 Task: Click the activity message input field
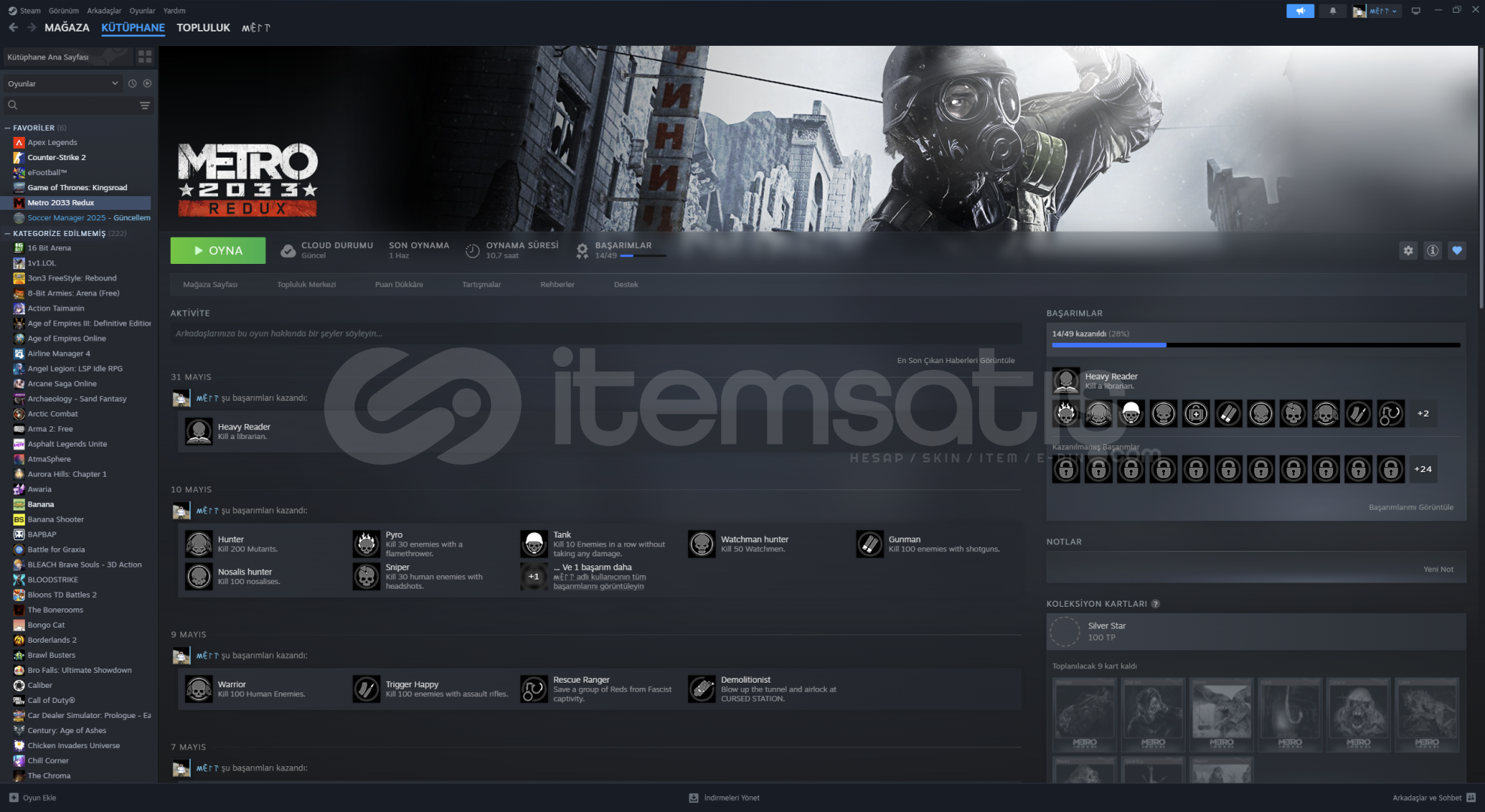coord(596,334)
